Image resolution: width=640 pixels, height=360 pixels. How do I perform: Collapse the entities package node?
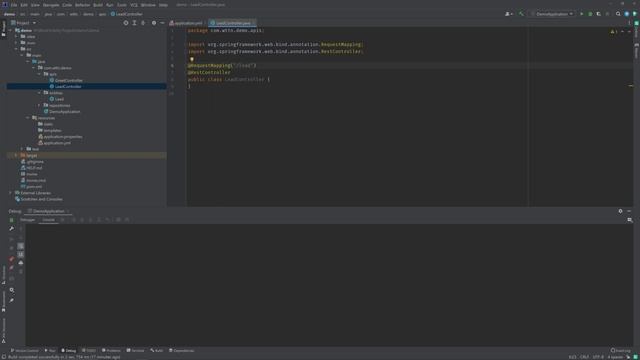(40, 93)
